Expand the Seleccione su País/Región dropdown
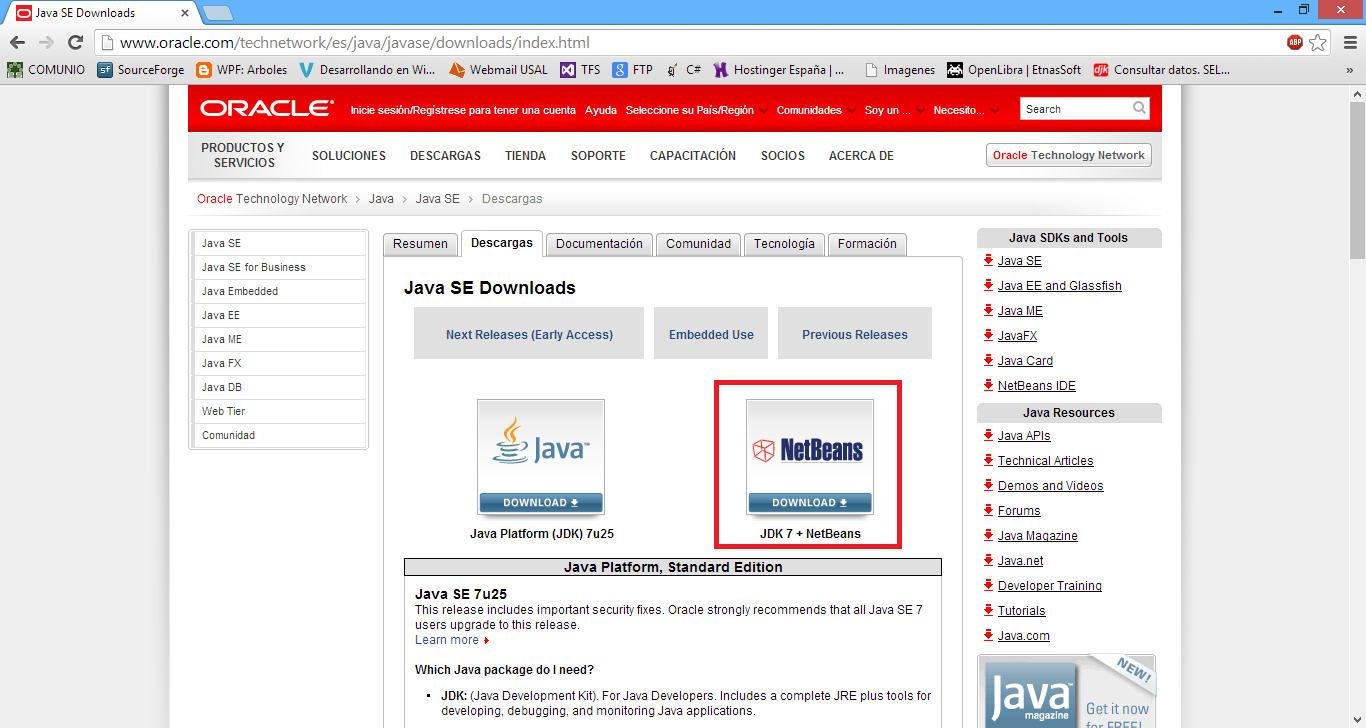 [x=696, y=110]
